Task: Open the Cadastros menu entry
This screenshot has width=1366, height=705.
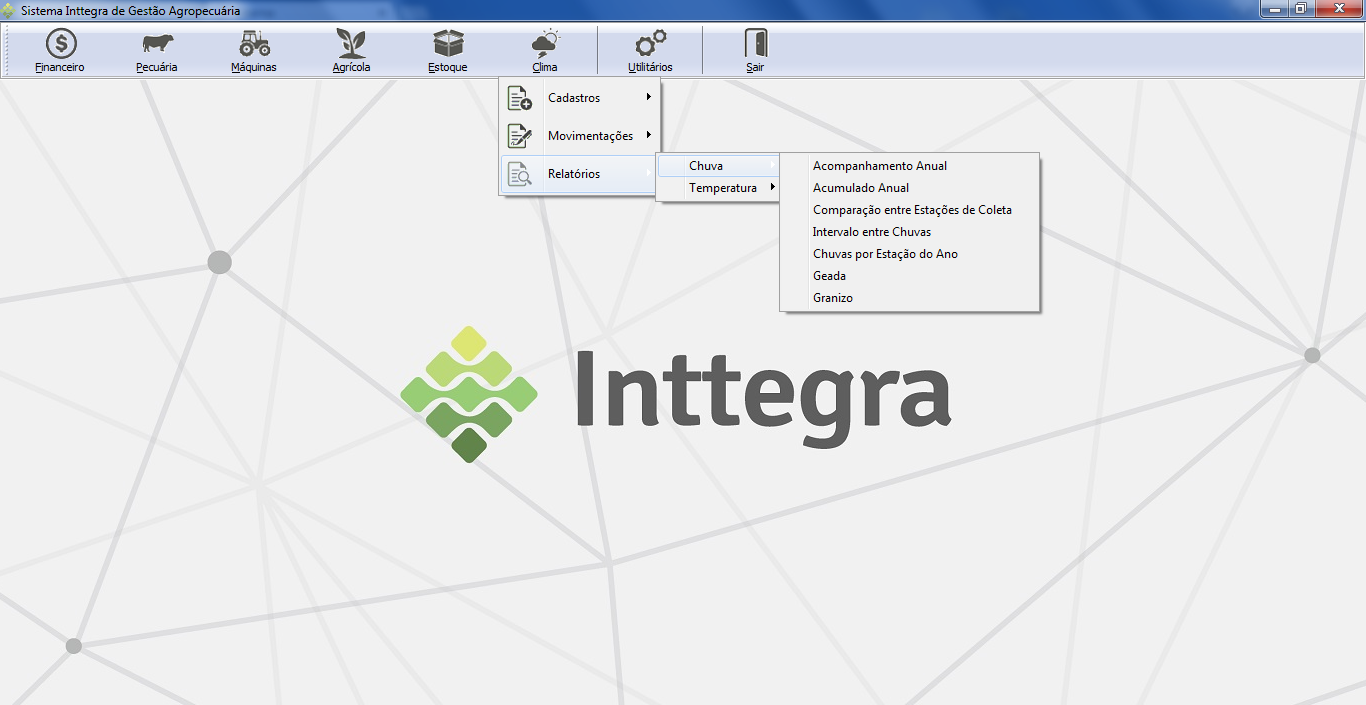Action: pos(579,98)
